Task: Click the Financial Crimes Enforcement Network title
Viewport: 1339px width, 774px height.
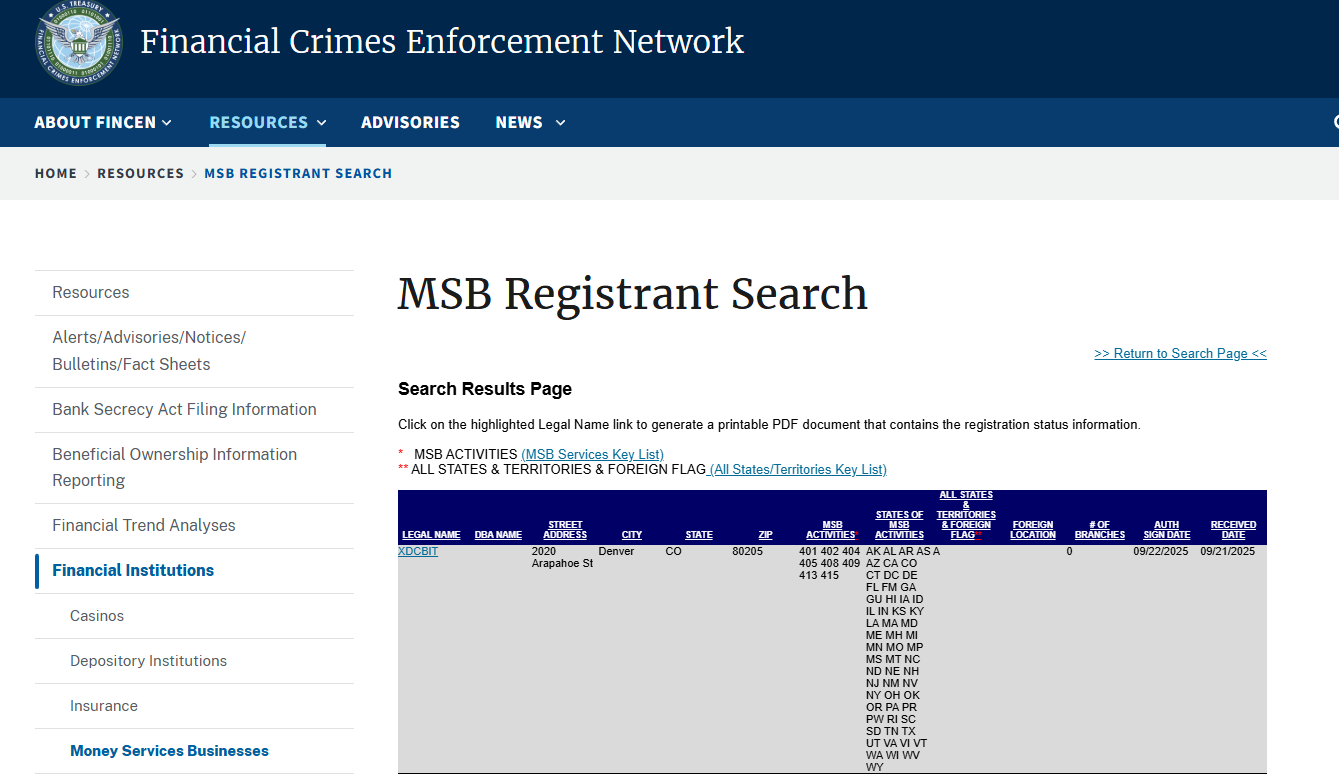Action: coord(442,42)
